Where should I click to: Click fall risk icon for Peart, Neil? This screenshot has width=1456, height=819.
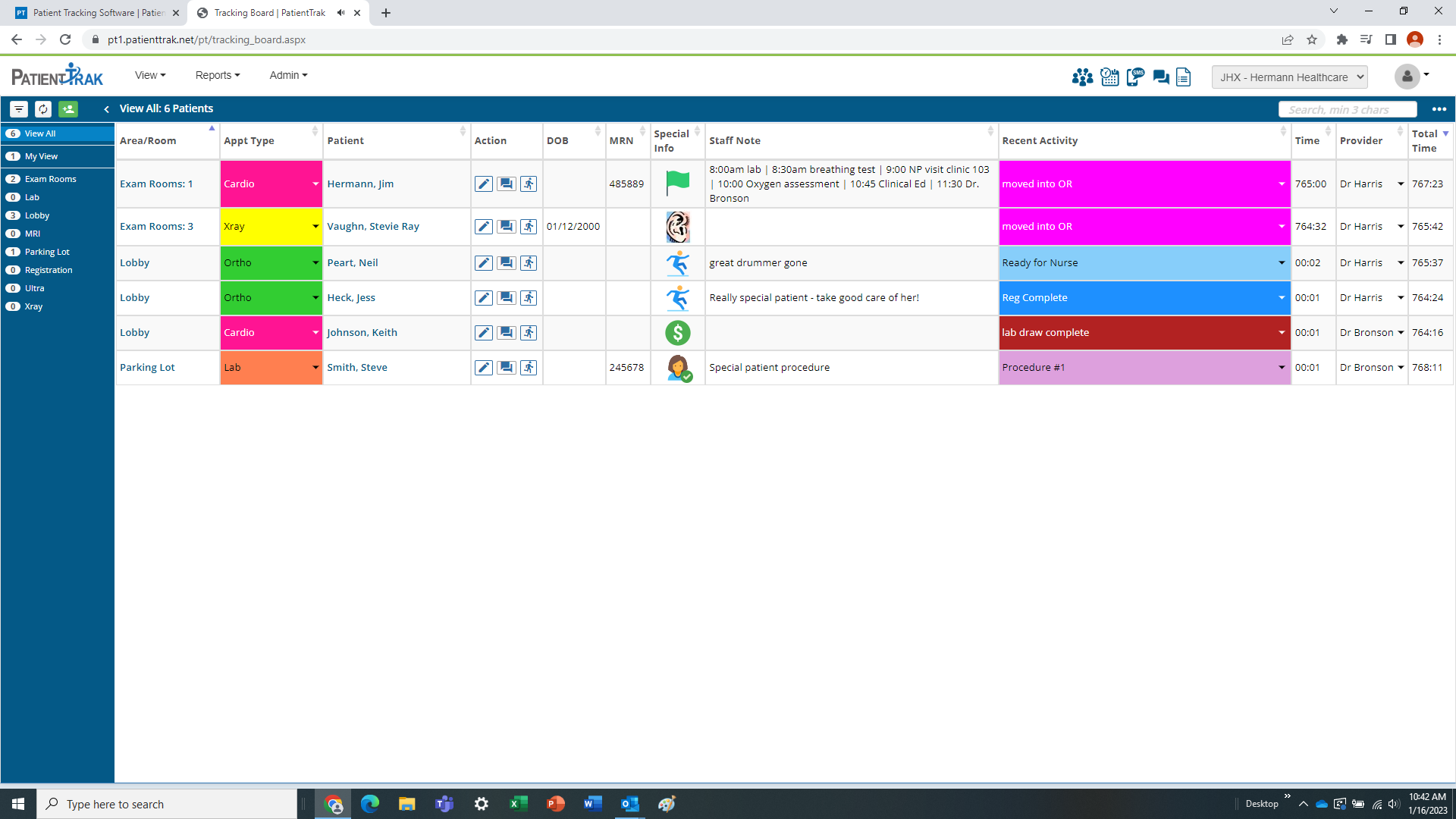point(677,262)
